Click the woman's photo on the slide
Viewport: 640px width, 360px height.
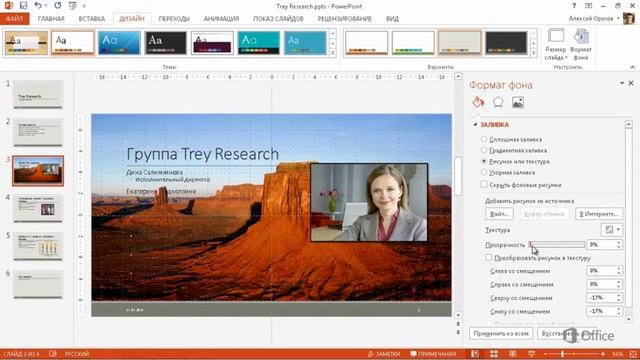click(x=369, y=202)
